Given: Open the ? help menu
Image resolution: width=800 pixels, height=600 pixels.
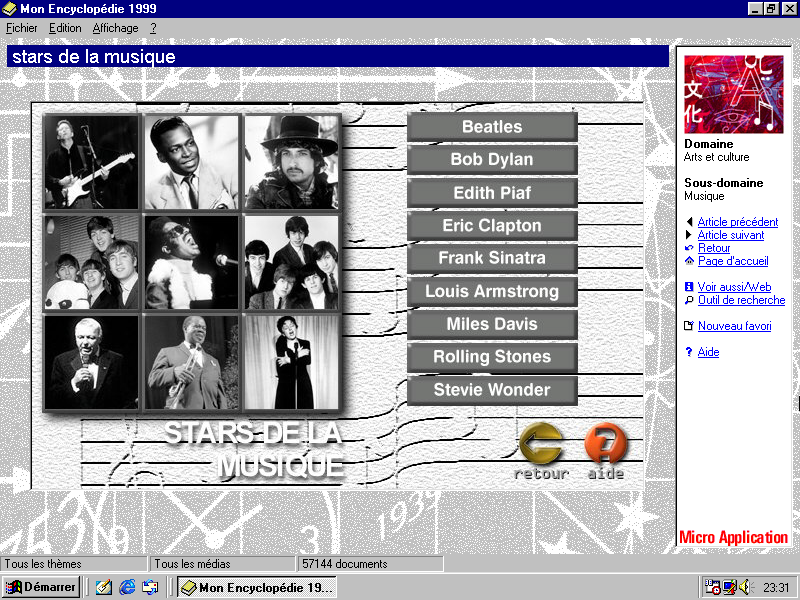Looking at the screenshot, I should pyautogui.click(x=153, y=28).
